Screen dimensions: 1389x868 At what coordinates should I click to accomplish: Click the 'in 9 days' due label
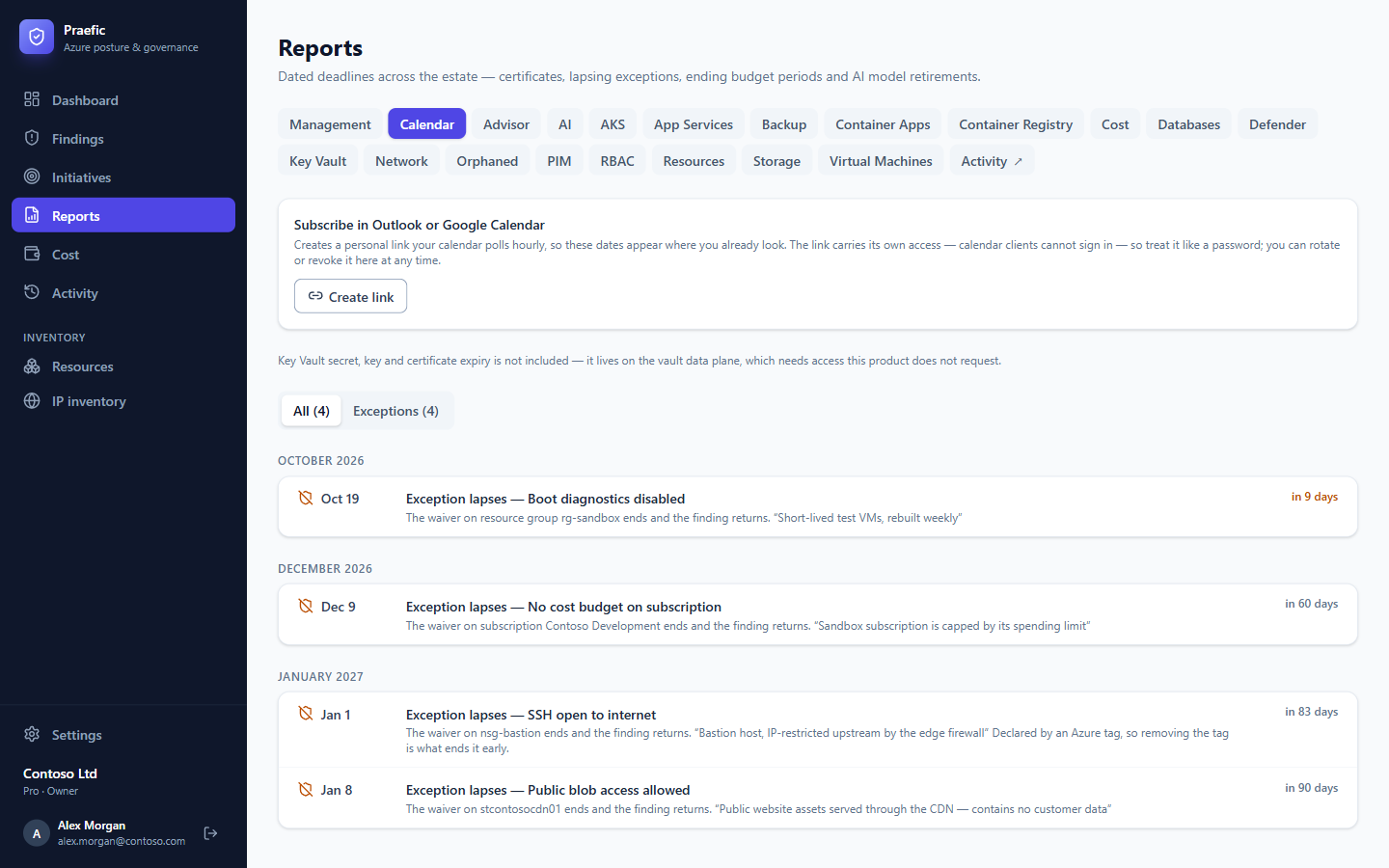click(1315, 497)
